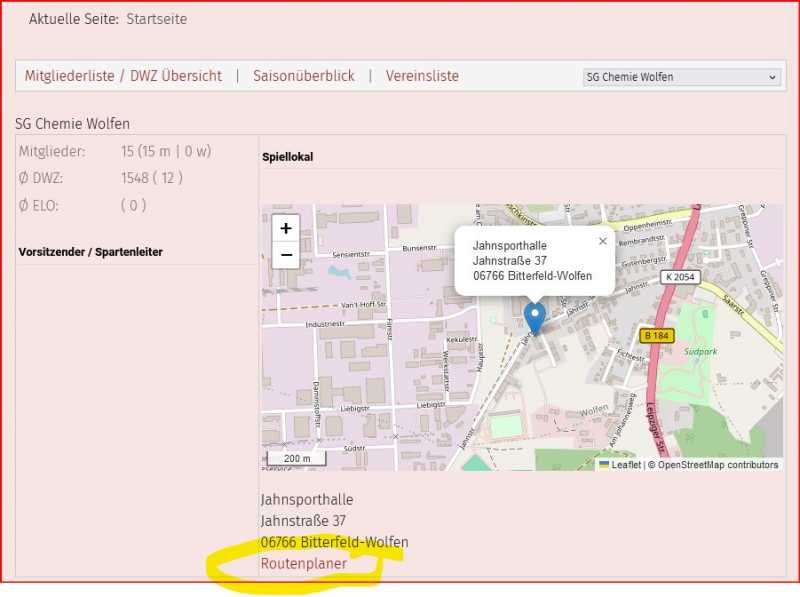800x597 pixels.
Task: Go to Saisonüberblick
Action: [304, 76]
